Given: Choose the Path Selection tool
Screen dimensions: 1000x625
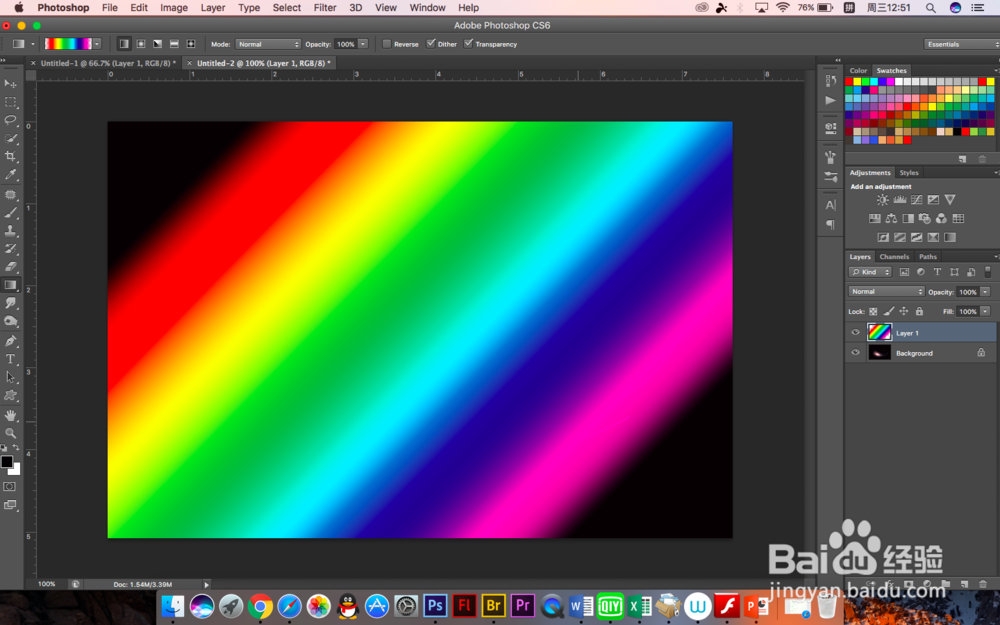Looking at the screenshot, I should (11, 377).
